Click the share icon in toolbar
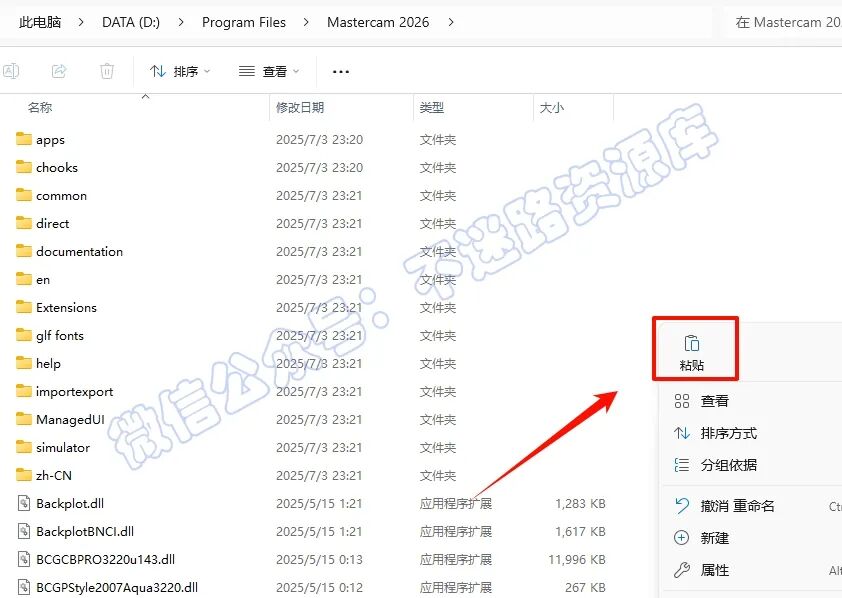 59,71
